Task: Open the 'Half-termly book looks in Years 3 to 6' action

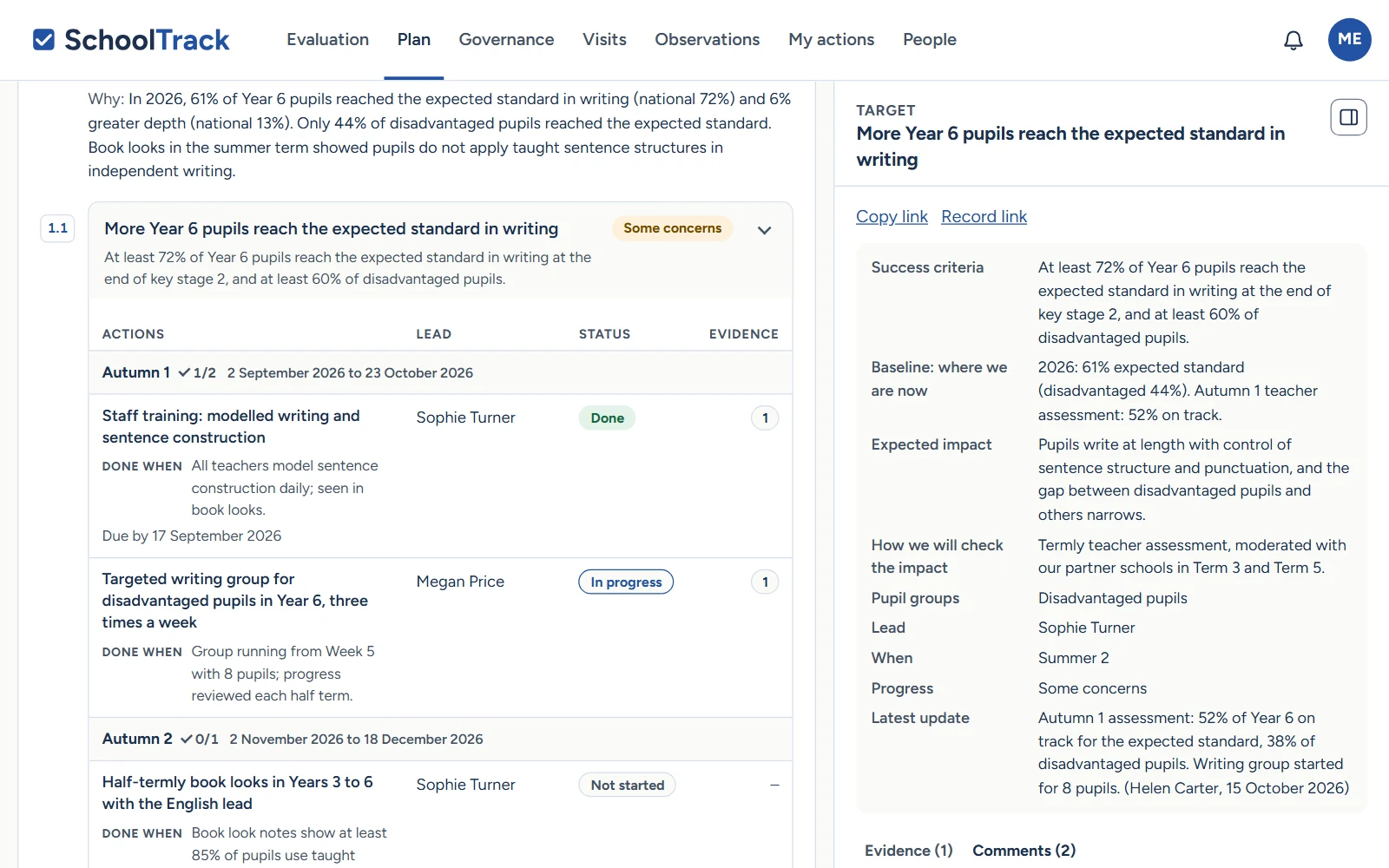Action: point(238,793)
